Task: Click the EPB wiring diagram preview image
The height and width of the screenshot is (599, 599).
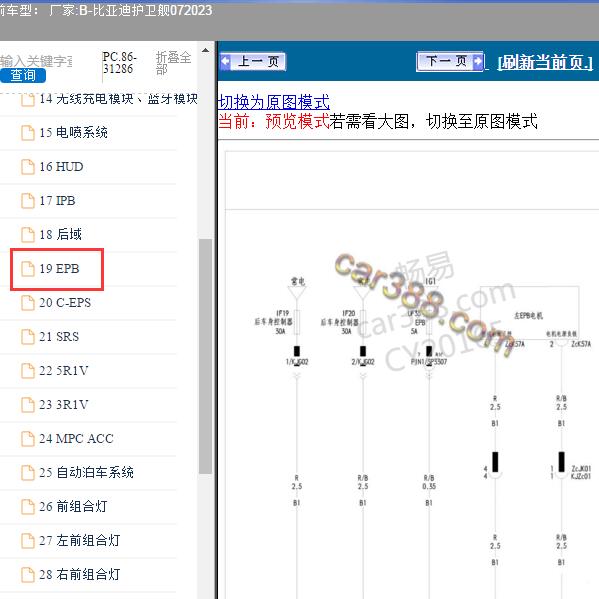Action: [412, 375]
